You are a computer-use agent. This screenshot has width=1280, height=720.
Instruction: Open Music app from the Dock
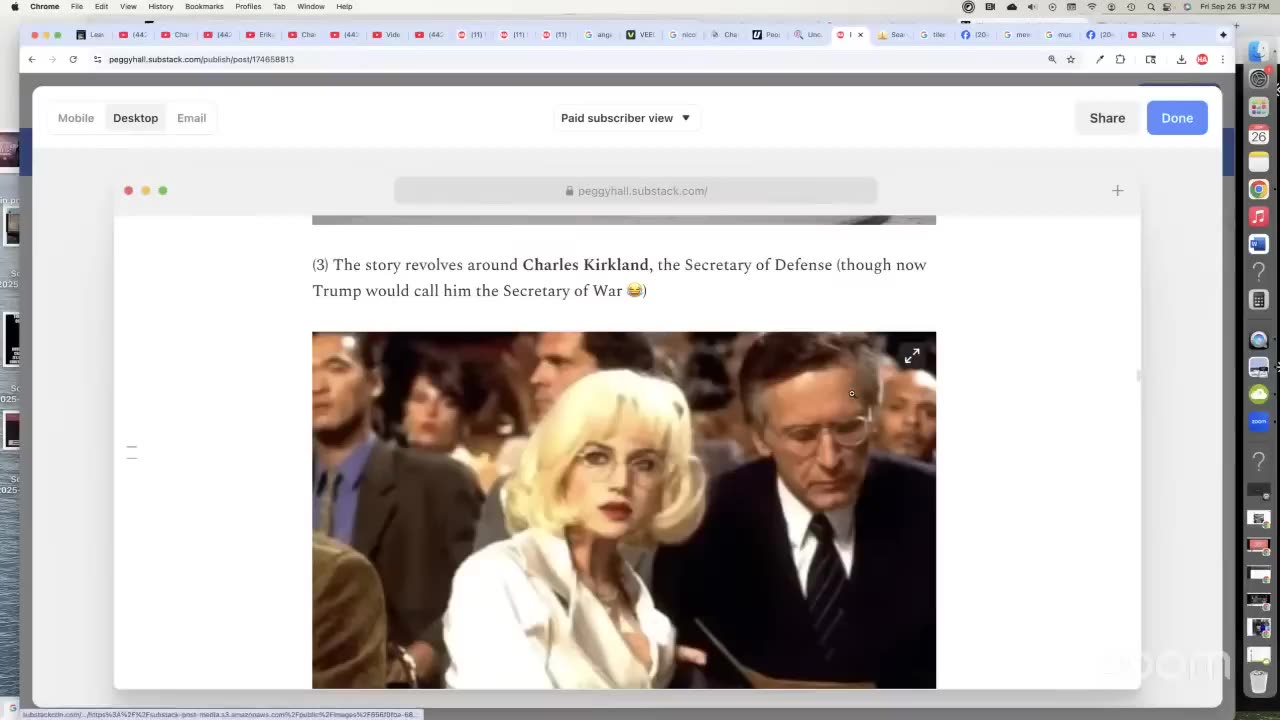click(1259, 216)
